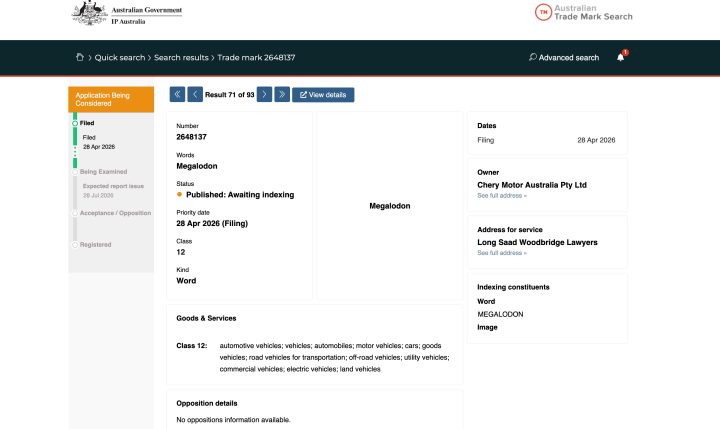The height and width of the screenshot is (429, 720).
Task: Select the Registered timeline stage
Action: coord(96,245)
